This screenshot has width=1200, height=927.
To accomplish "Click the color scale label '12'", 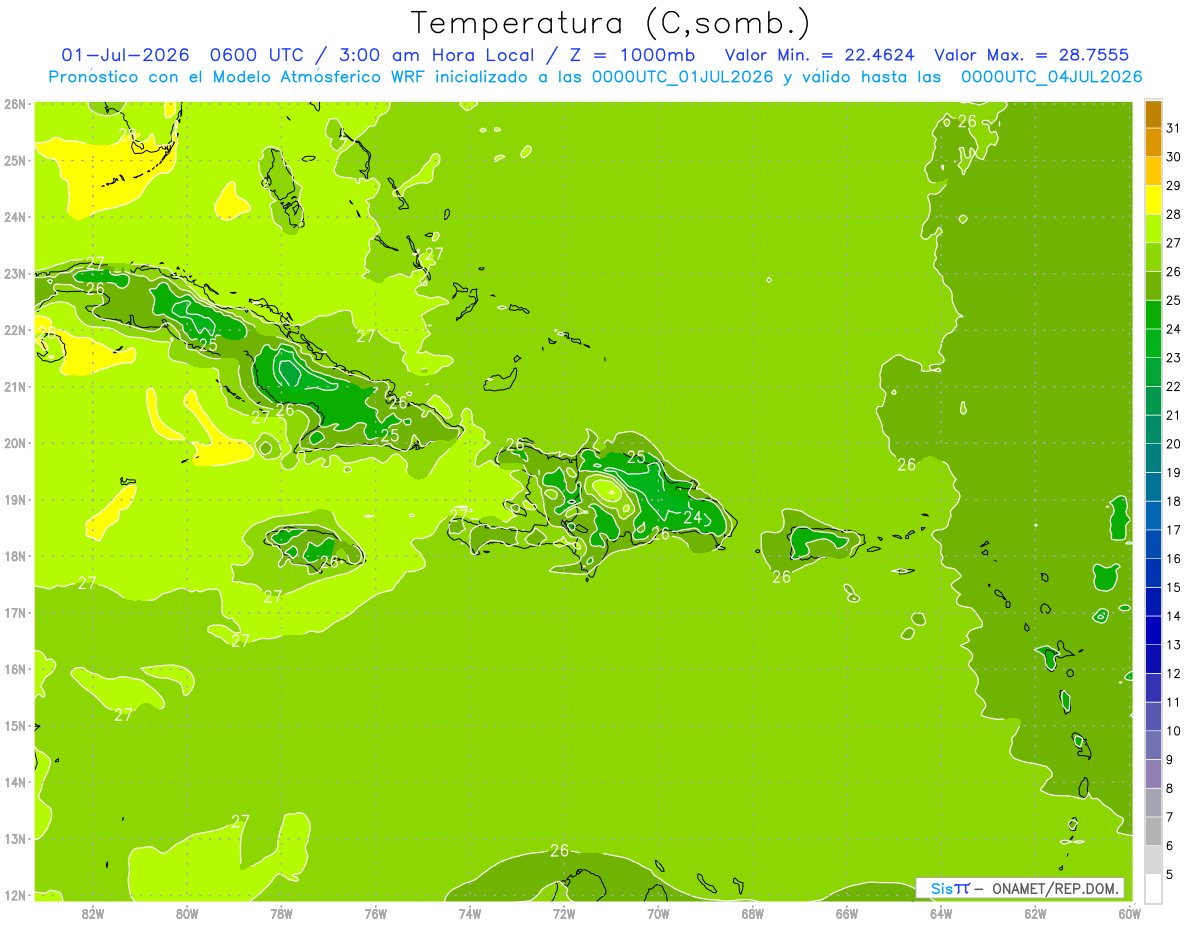I will [x=1173, y=673].
